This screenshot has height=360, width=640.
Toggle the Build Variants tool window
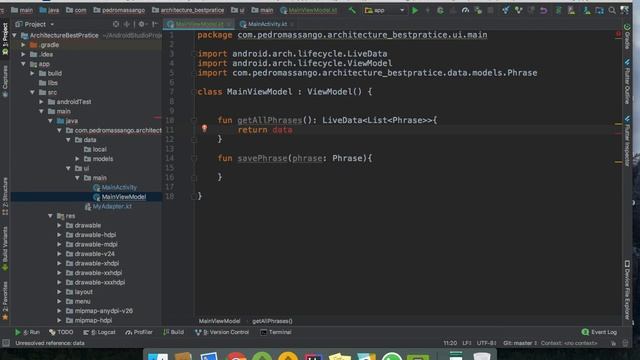[x=5, y=249]
